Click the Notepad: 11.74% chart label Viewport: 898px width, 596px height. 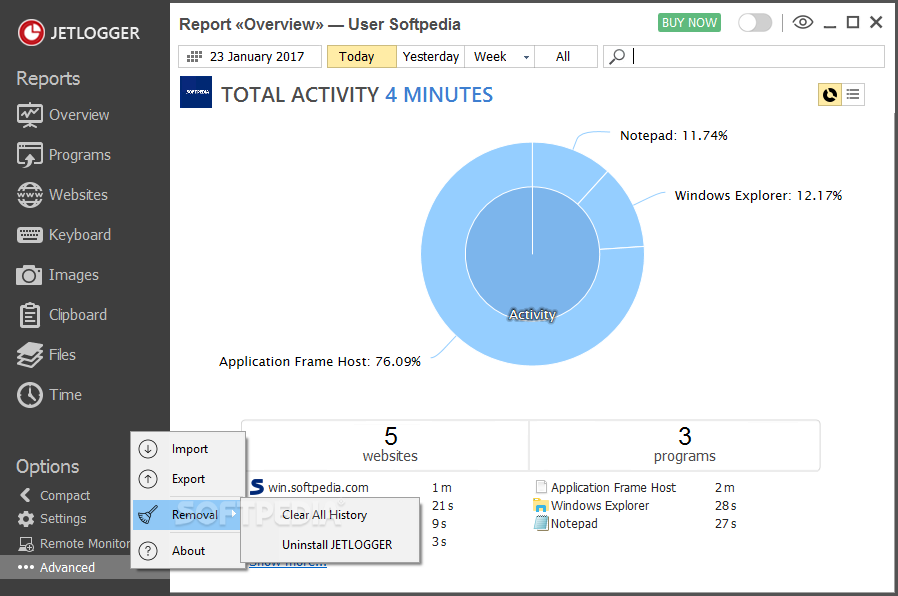pos(674,136)
